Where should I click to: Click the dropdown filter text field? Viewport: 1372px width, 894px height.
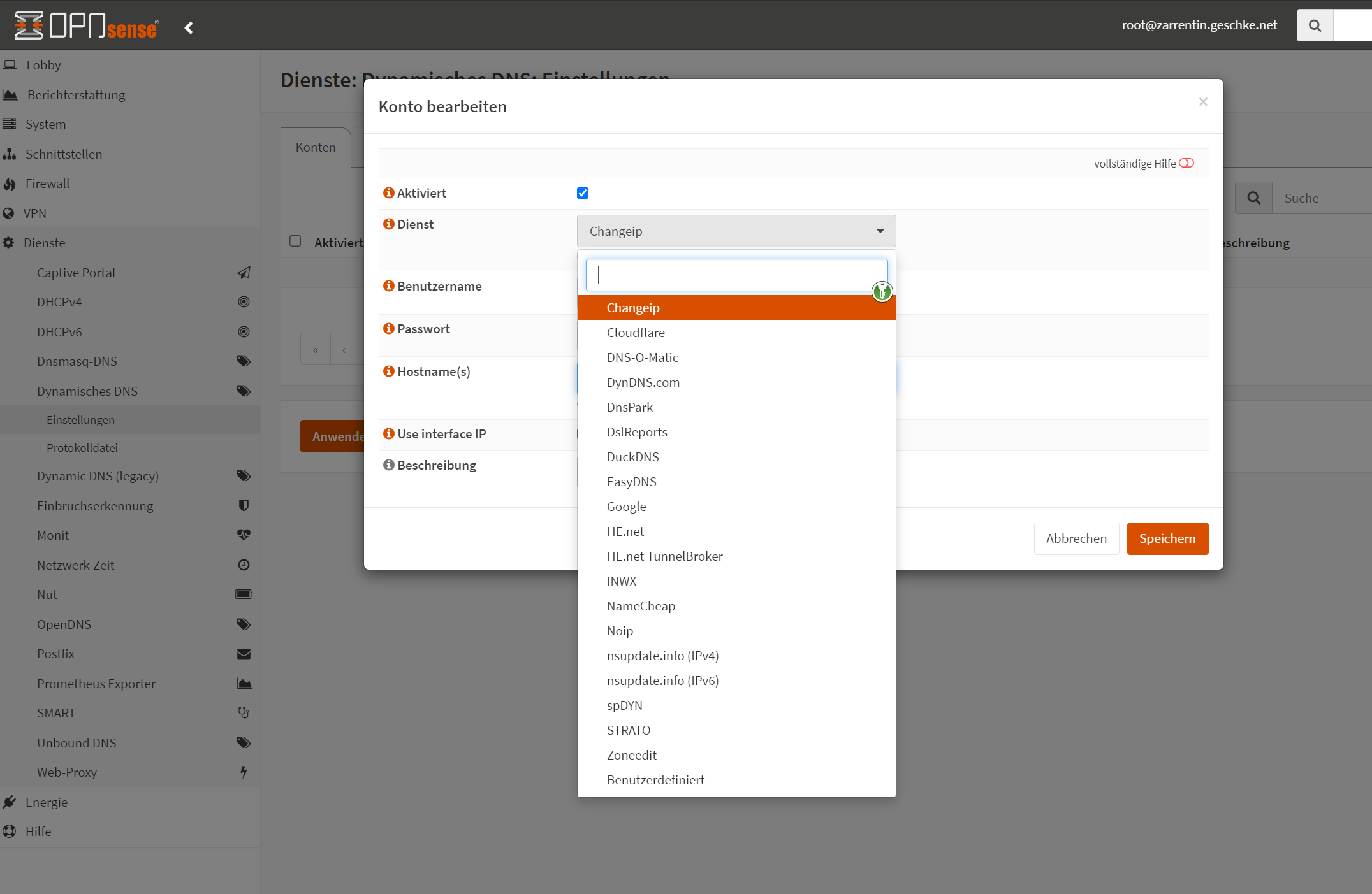(x=736, y=275)
